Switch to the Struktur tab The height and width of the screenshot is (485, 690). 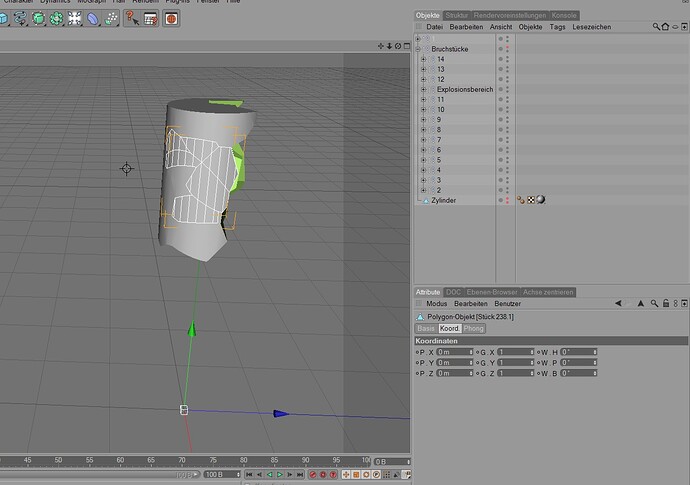(x=457, y=15)
